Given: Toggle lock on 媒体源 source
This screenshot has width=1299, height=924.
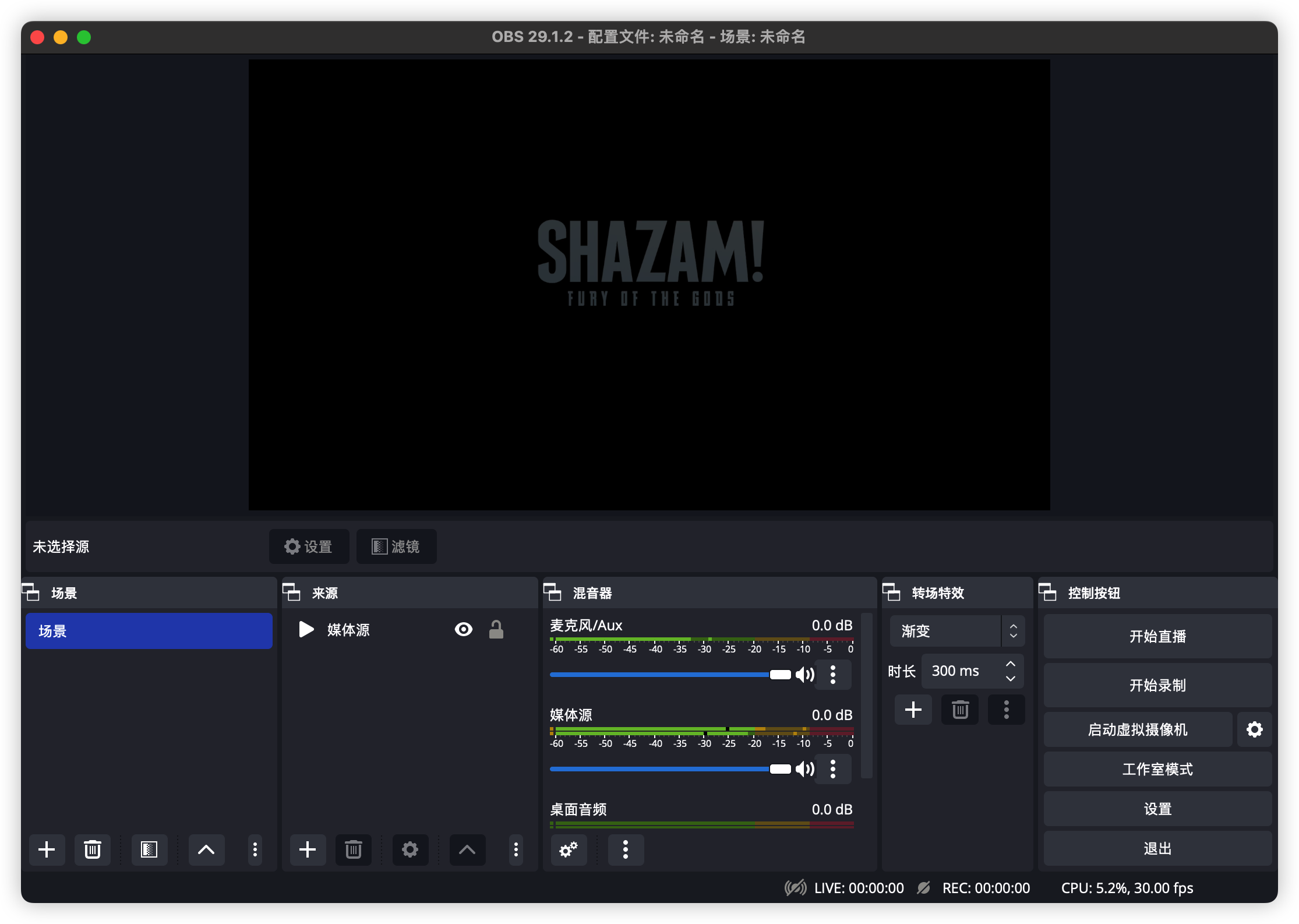Looking at the screenshot, I should tap(496, 629).
